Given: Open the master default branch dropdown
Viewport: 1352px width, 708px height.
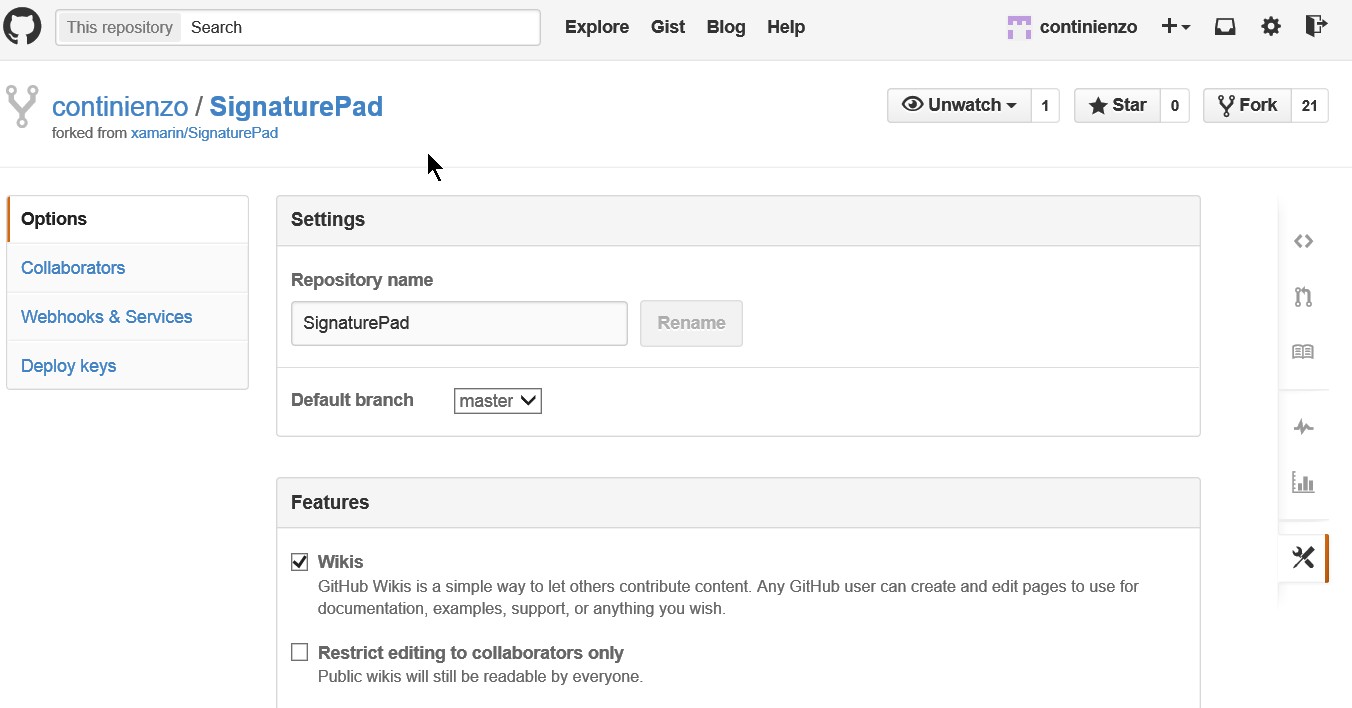Looking at the screenshot, I should [497, 401].
